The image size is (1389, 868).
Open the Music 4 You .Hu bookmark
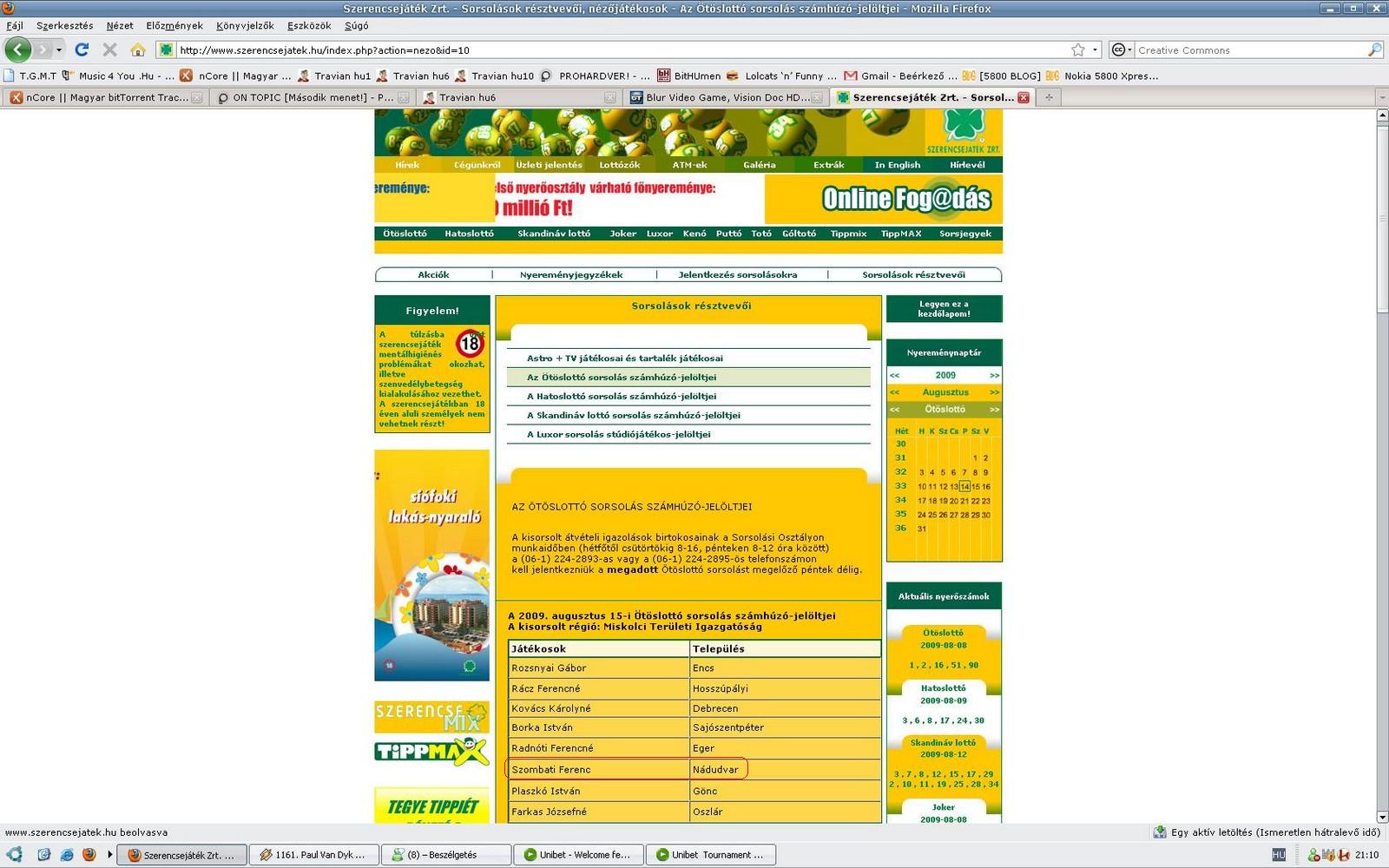117,76
